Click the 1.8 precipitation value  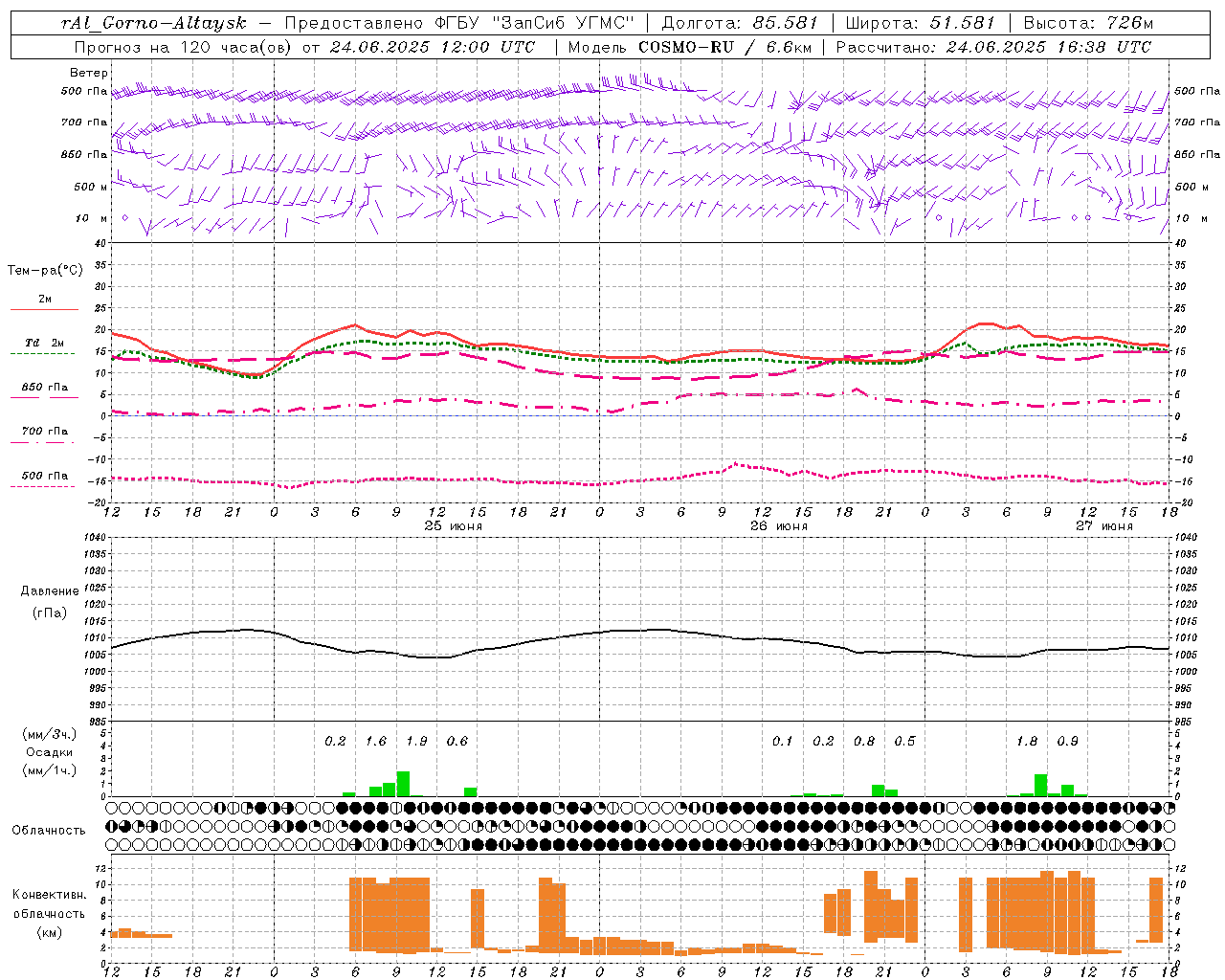(1027, 741)
